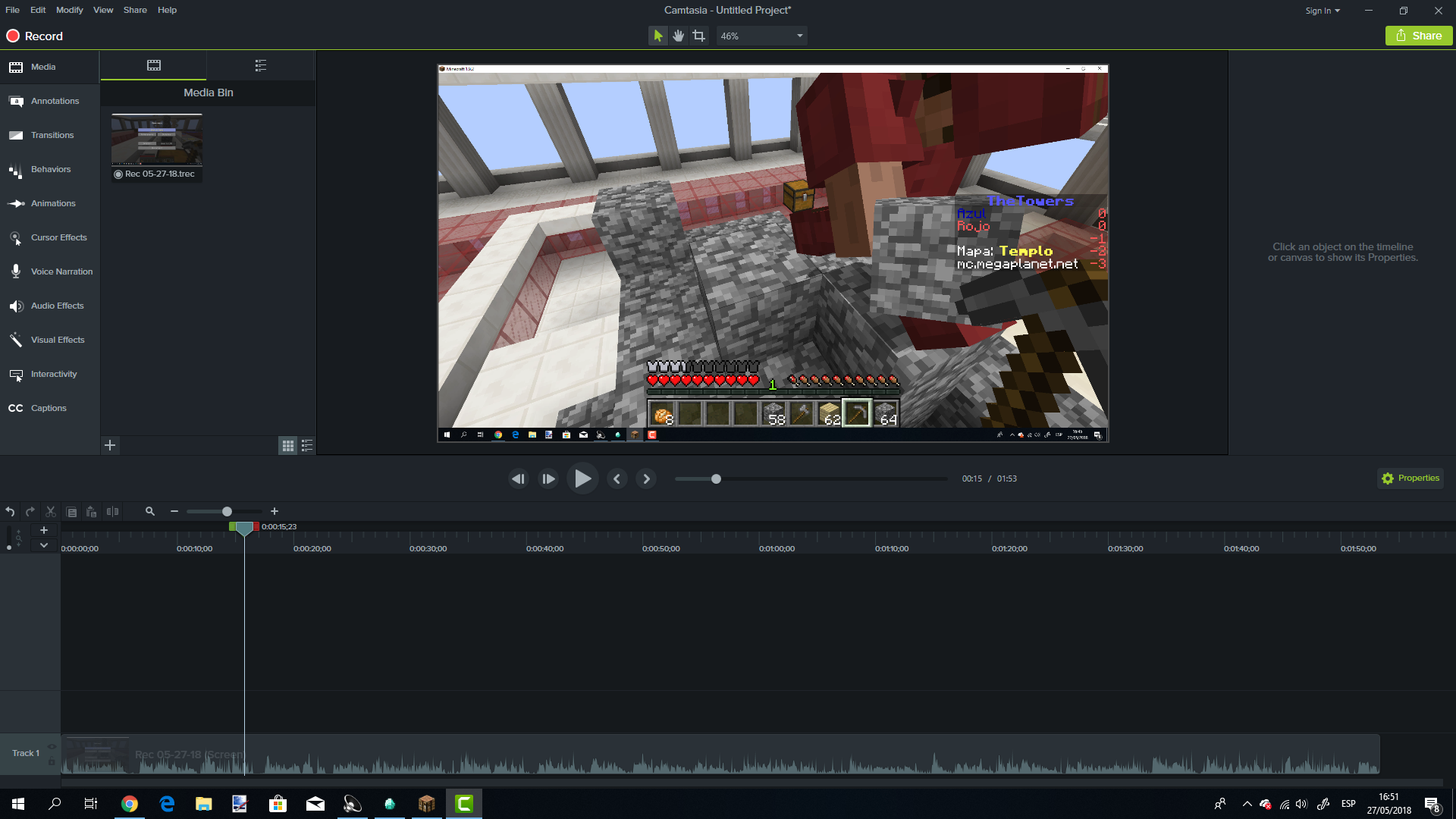
Task: Play the video preview
Action: tap(582, 479)
